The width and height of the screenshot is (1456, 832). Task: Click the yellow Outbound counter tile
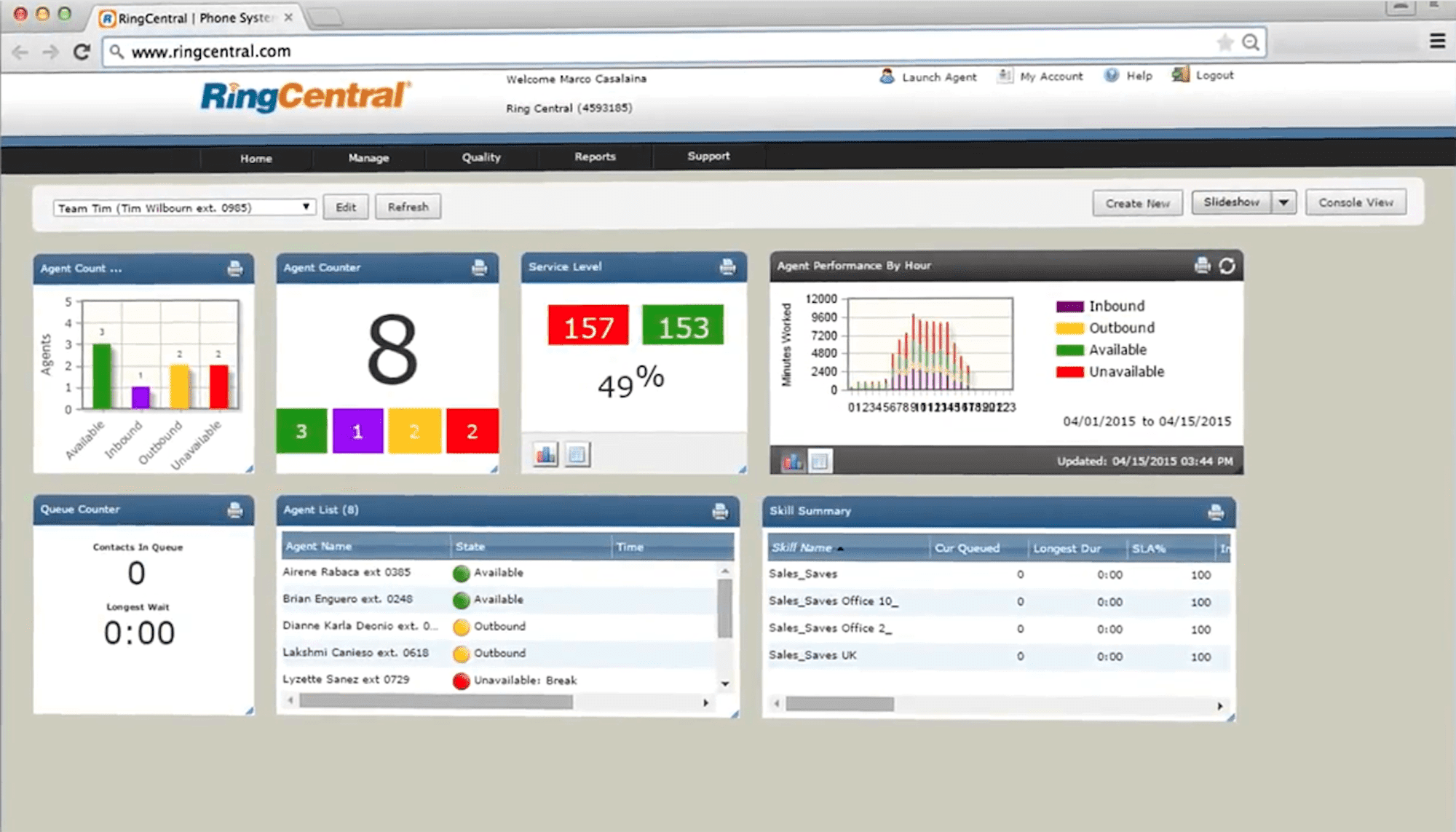coord(414,431)
